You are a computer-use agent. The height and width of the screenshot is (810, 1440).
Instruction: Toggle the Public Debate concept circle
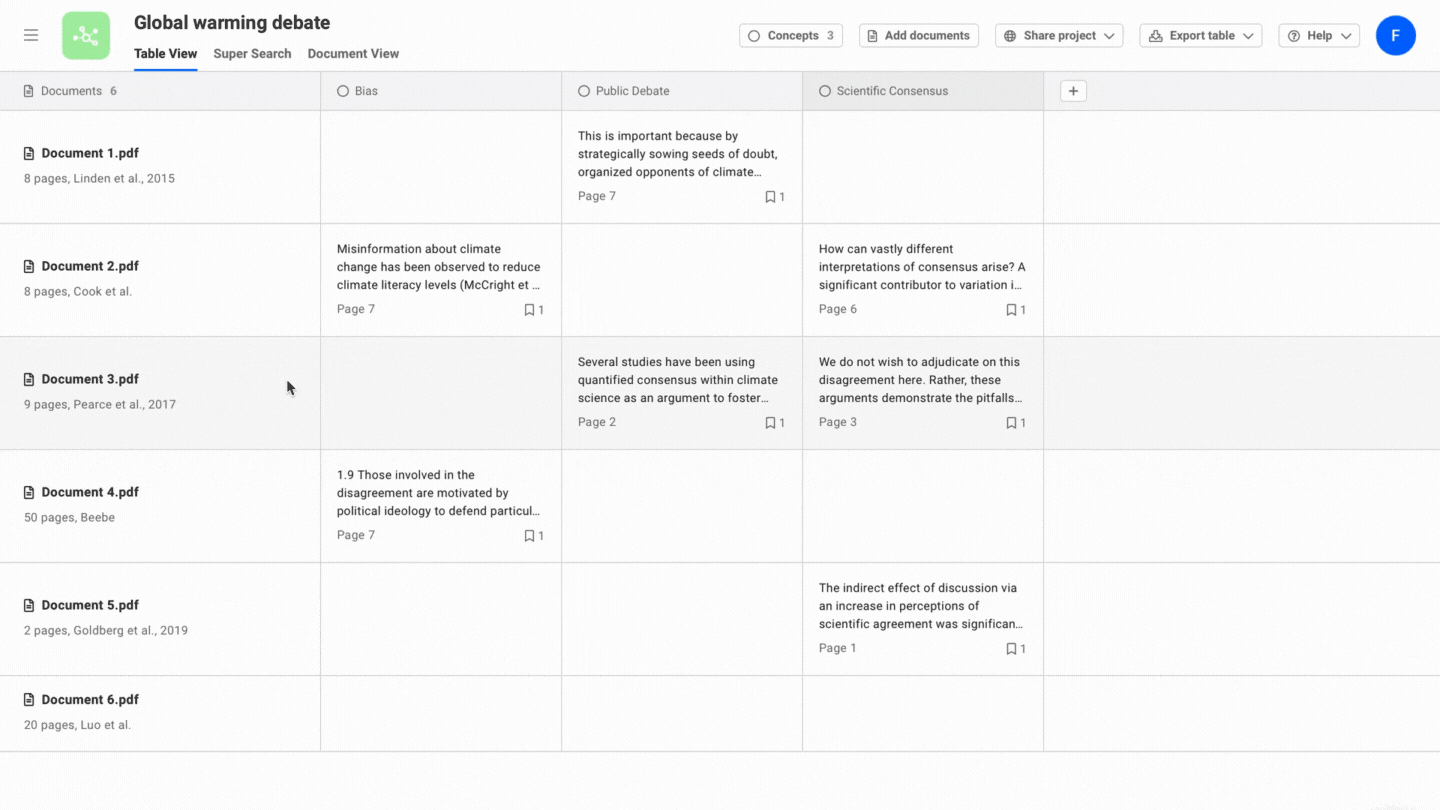tap(584, 91)
